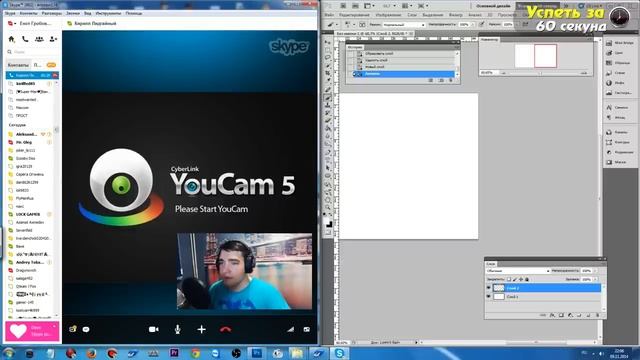Viewport: 640px width, 360px height.
Task: Toggle lock transparent pixels in Layers panel
Action: [x=509, y=279]
